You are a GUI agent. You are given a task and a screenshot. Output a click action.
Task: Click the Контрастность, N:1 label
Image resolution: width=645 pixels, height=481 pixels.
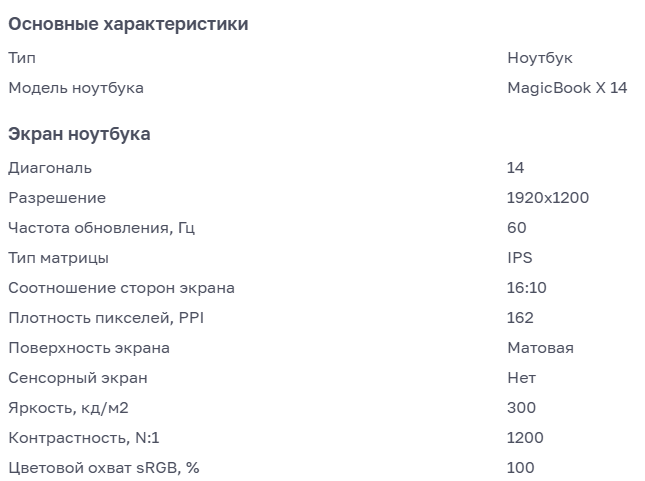(x=84, y=438)
